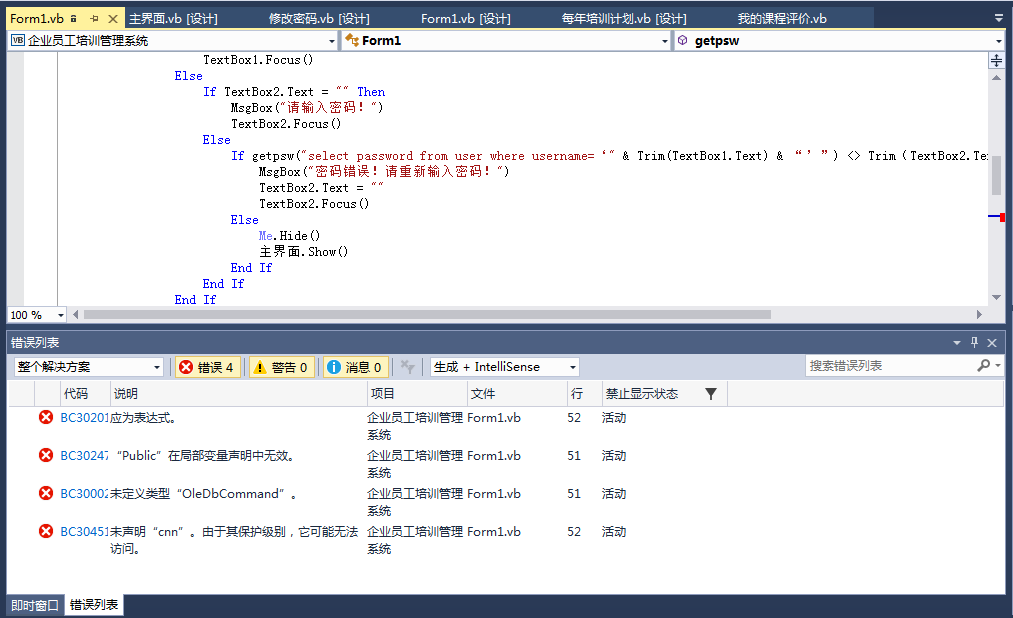This screenshot has width=1013, height=618.
Task: Focus the 搜索错误列表 search box
Action: click(x=890, y=366)
